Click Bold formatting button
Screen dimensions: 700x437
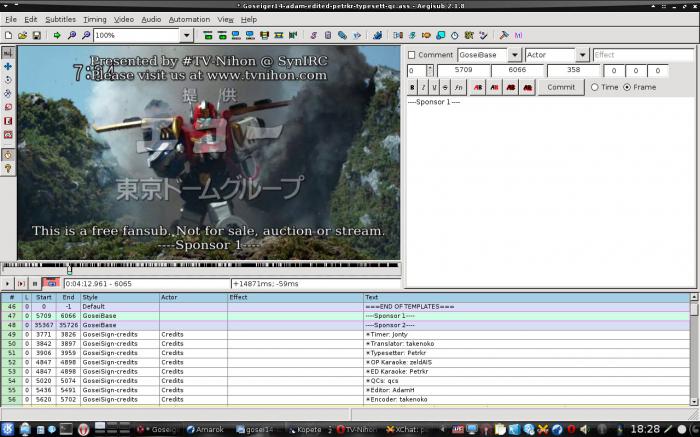[x=412, y=87]
